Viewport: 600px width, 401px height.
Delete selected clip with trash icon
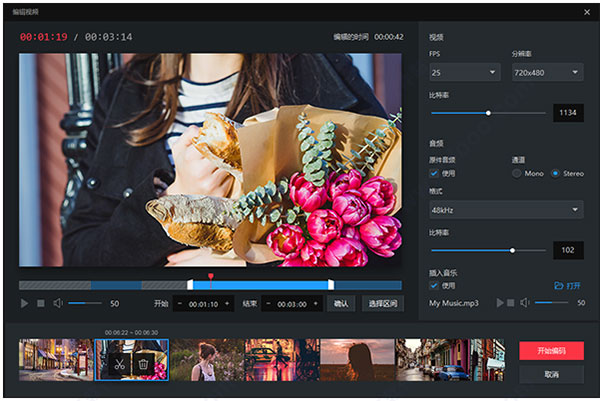click(143, 364)
